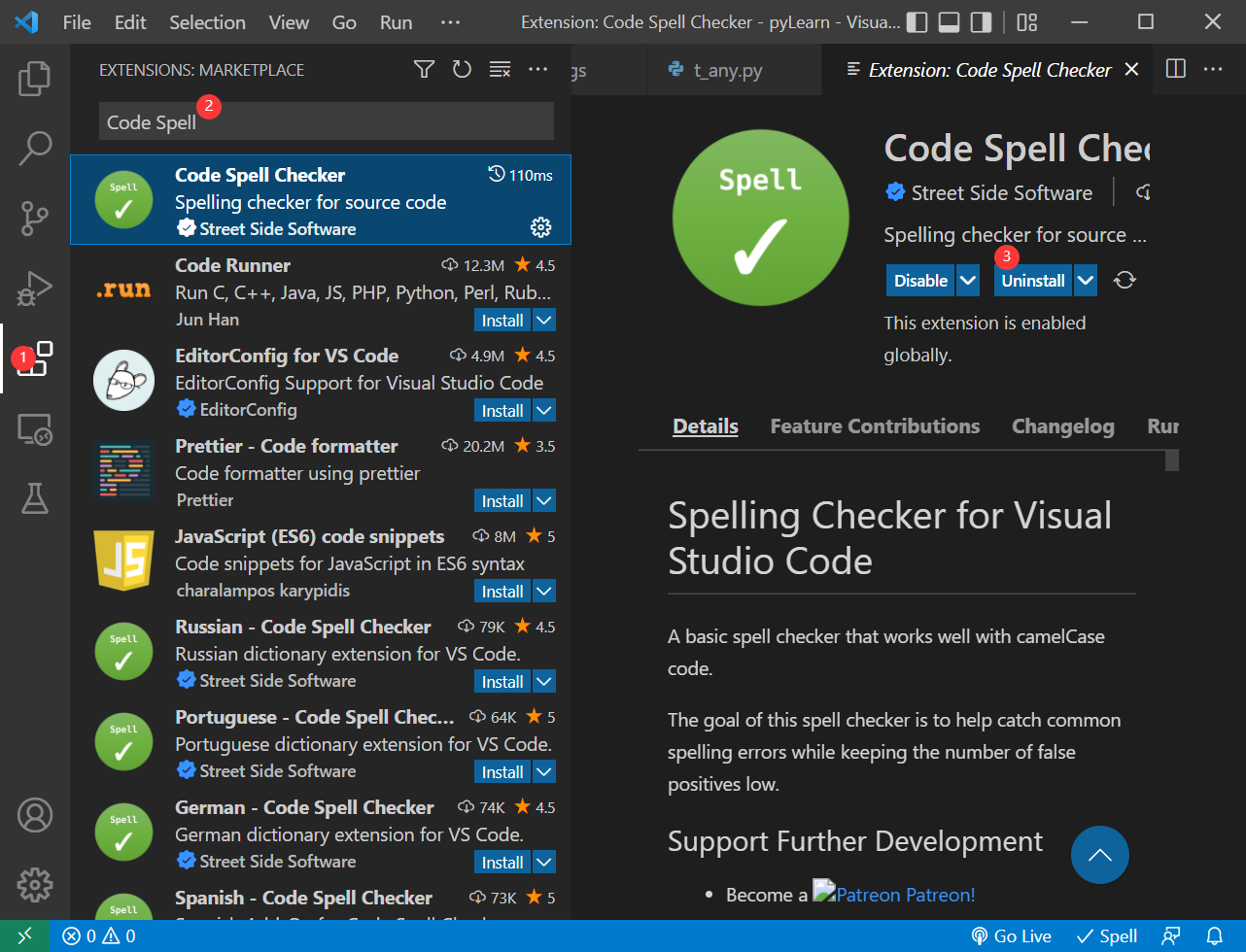Open the Search view in the activity bar
This screenshot has width=1246, height=952.
[35, 148]
